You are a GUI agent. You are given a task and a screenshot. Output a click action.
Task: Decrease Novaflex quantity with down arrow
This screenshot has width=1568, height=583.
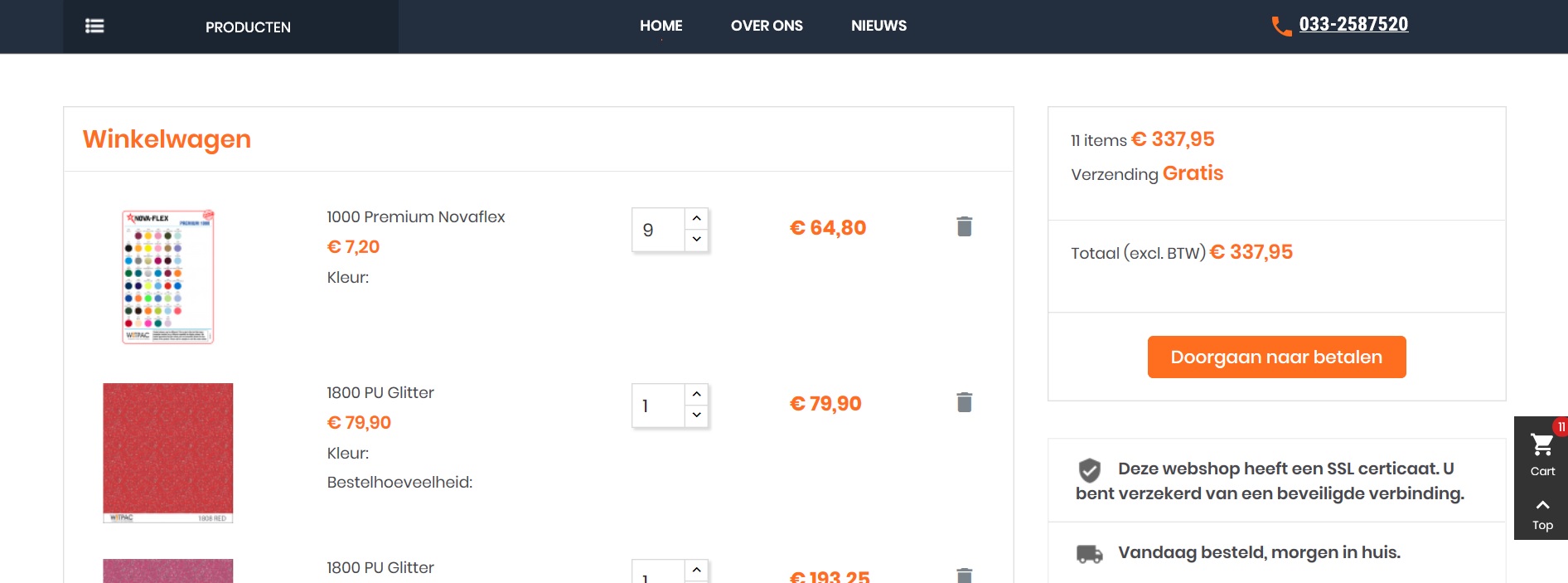696,240
